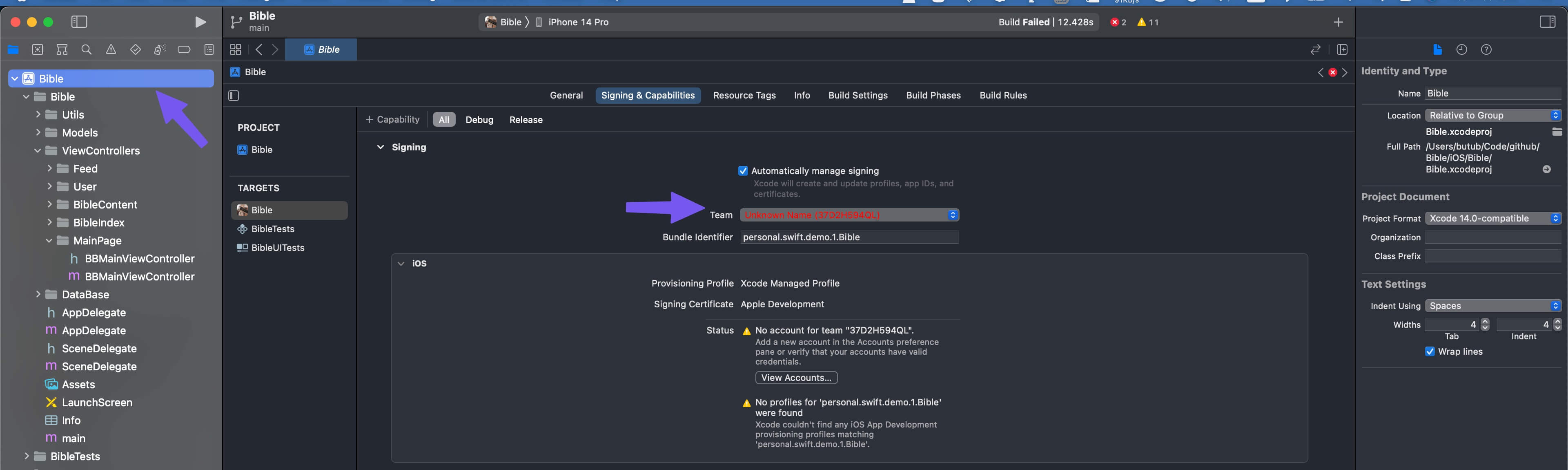Expand the DataBase folder
The height and width of the screenshot is (470, 1568).
coord(38,294)
